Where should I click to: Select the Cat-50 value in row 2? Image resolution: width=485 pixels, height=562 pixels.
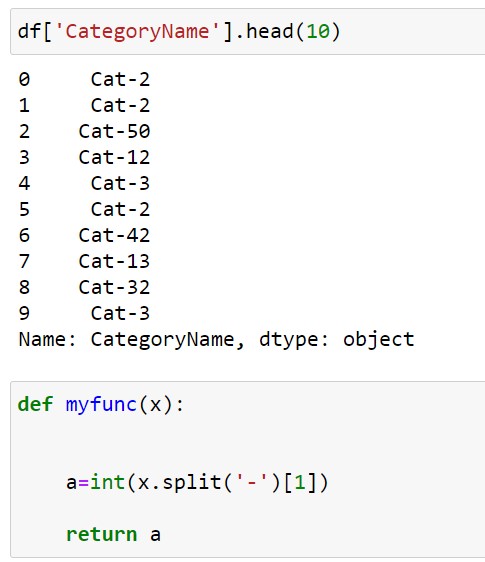click(114, 131)
